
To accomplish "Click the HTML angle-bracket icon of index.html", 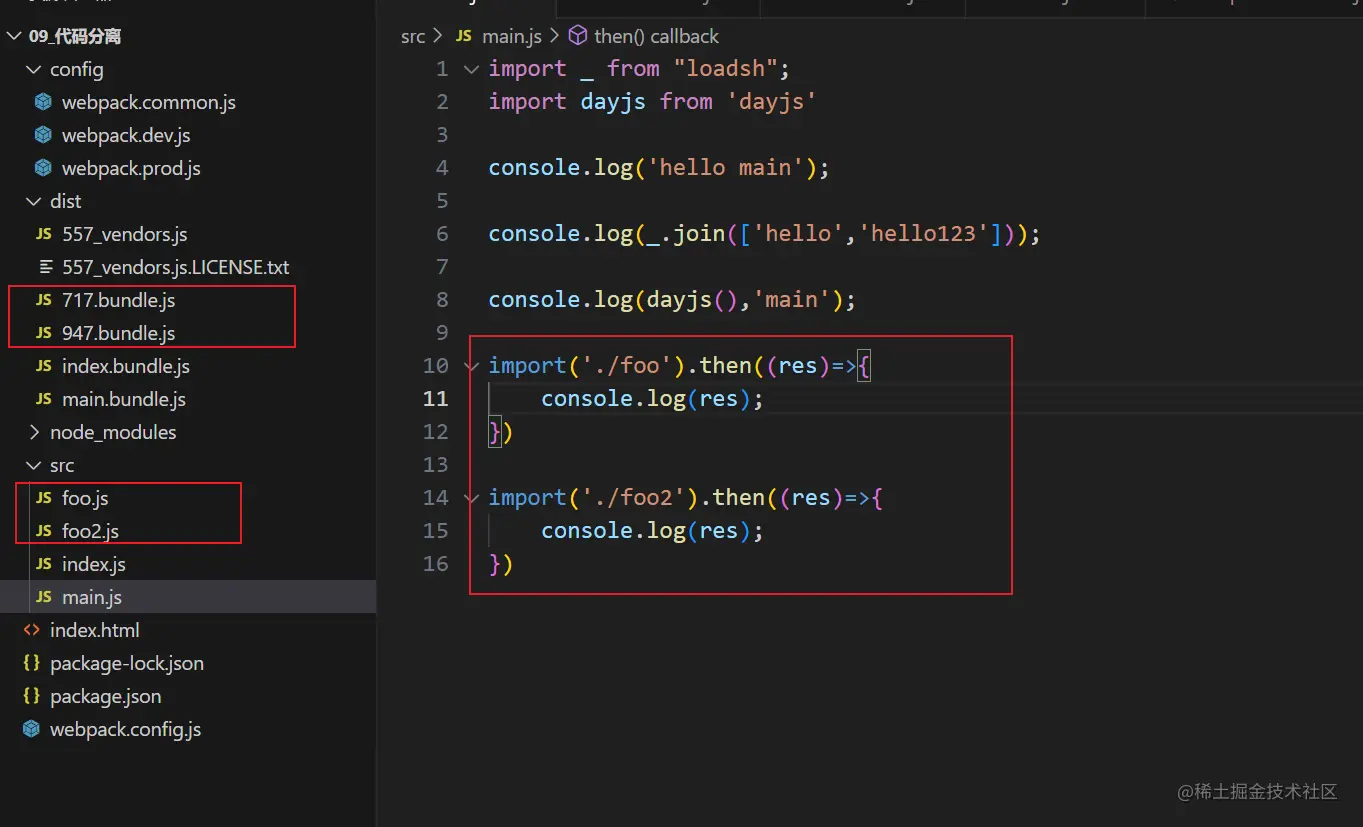I will pos(31,630).
